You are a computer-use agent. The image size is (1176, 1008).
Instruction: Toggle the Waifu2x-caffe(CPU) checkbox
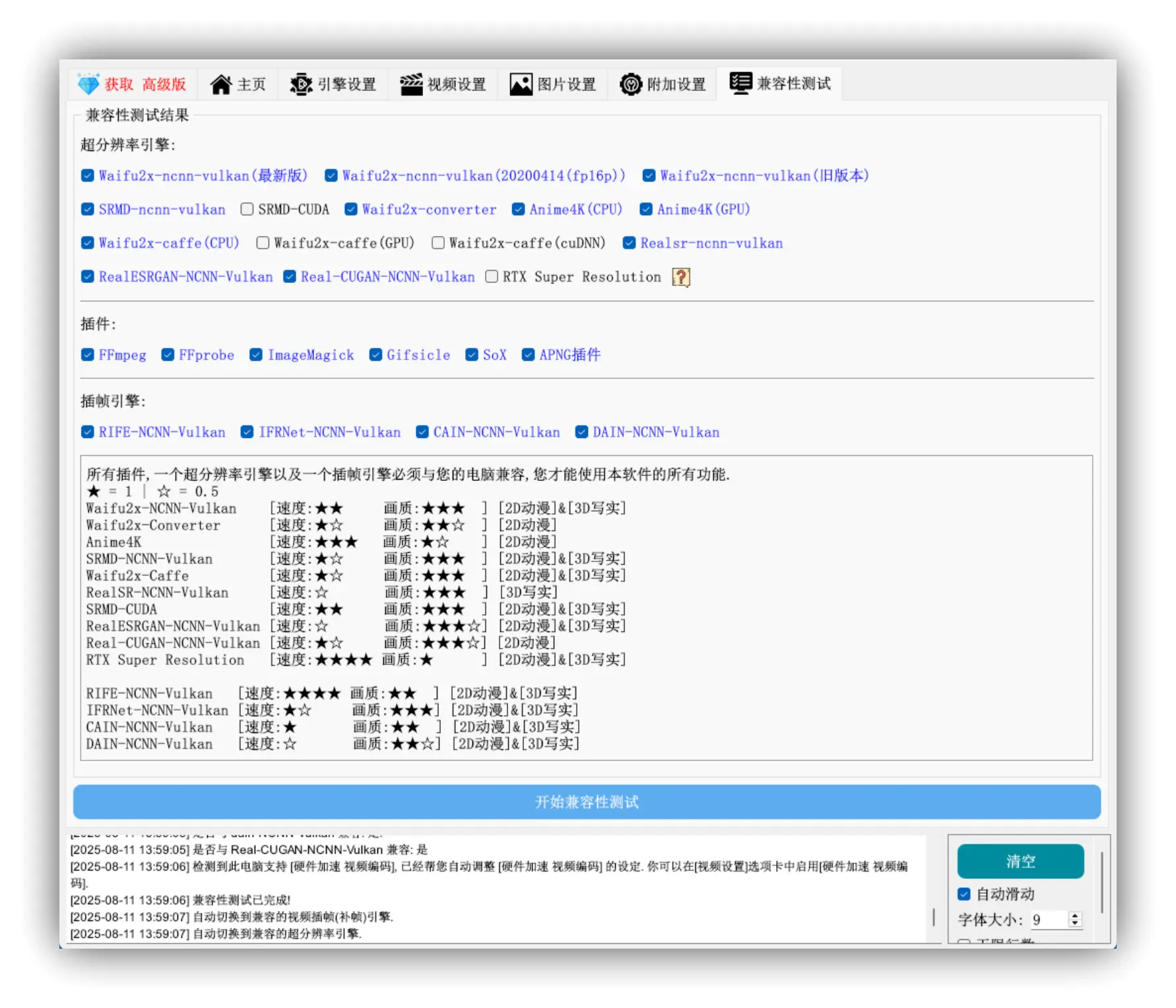point(87,243)
